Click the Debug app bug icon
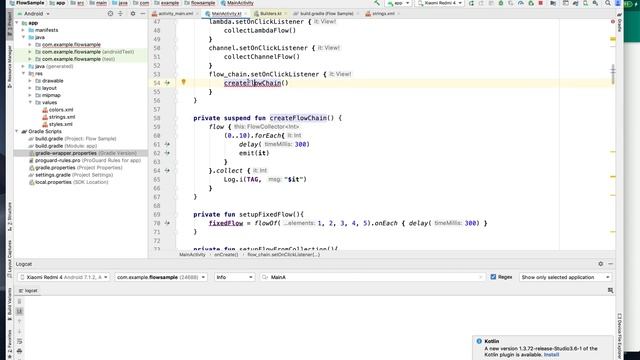Viewport: 640px width, 360px height. tap(501, 3)
